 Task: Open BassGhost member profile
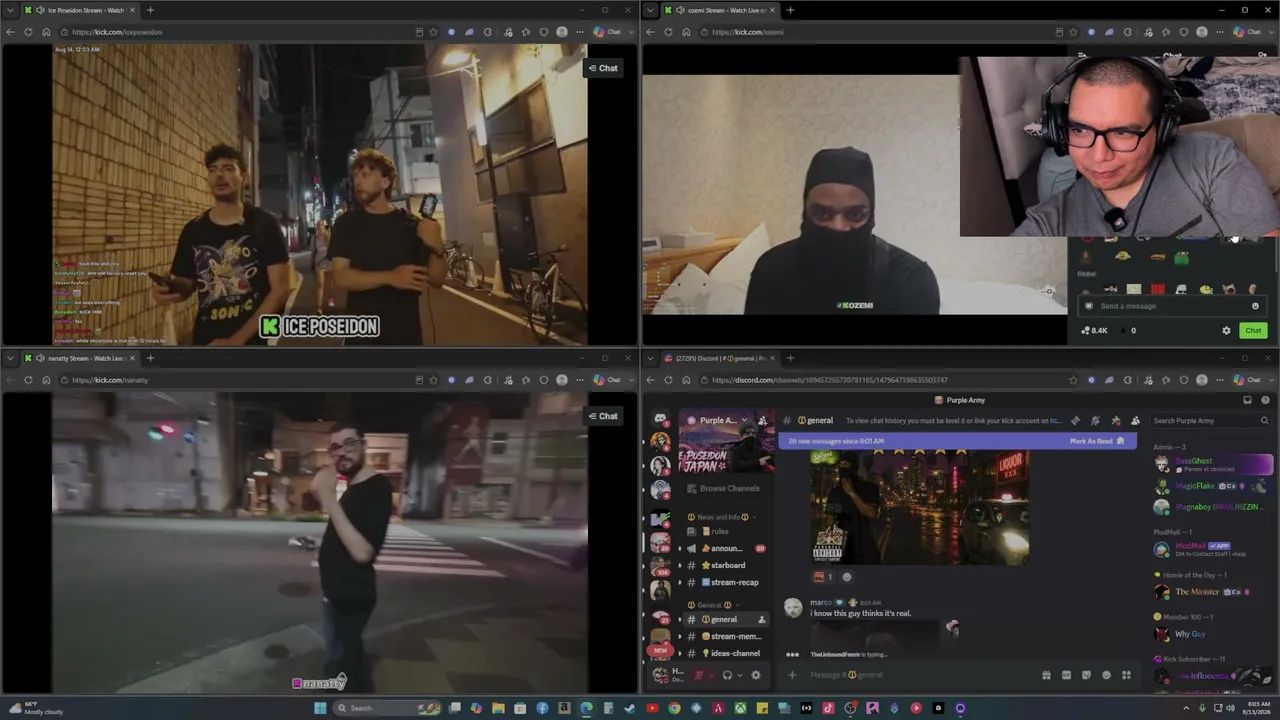1212,464
